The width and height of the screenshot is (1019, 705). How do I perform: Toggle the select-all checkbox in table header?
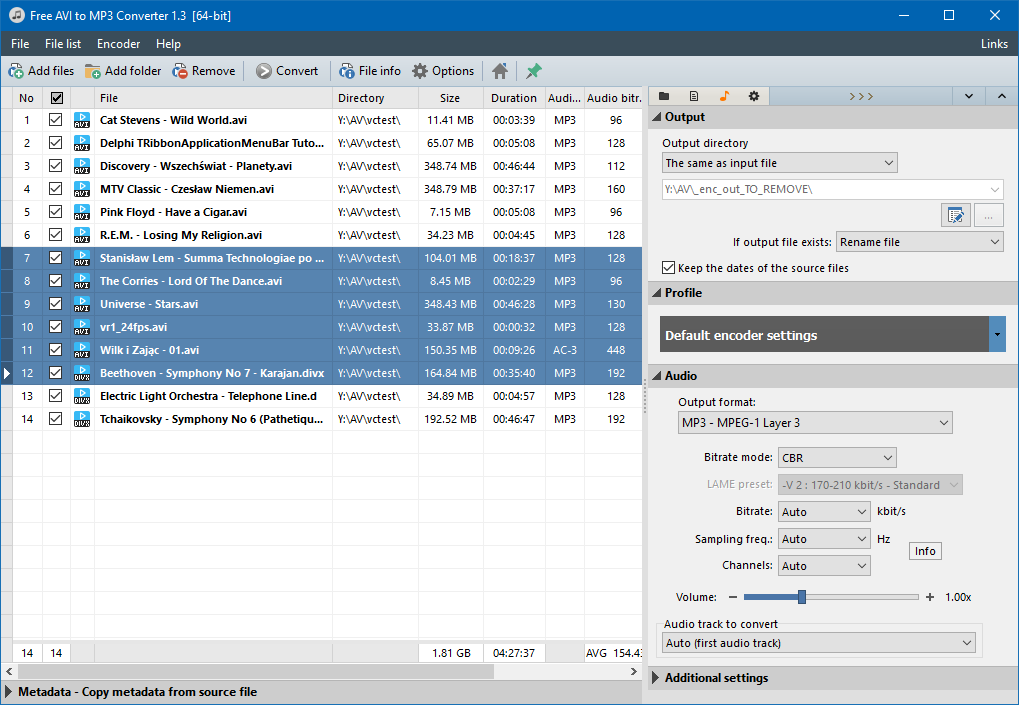[57, 98]
